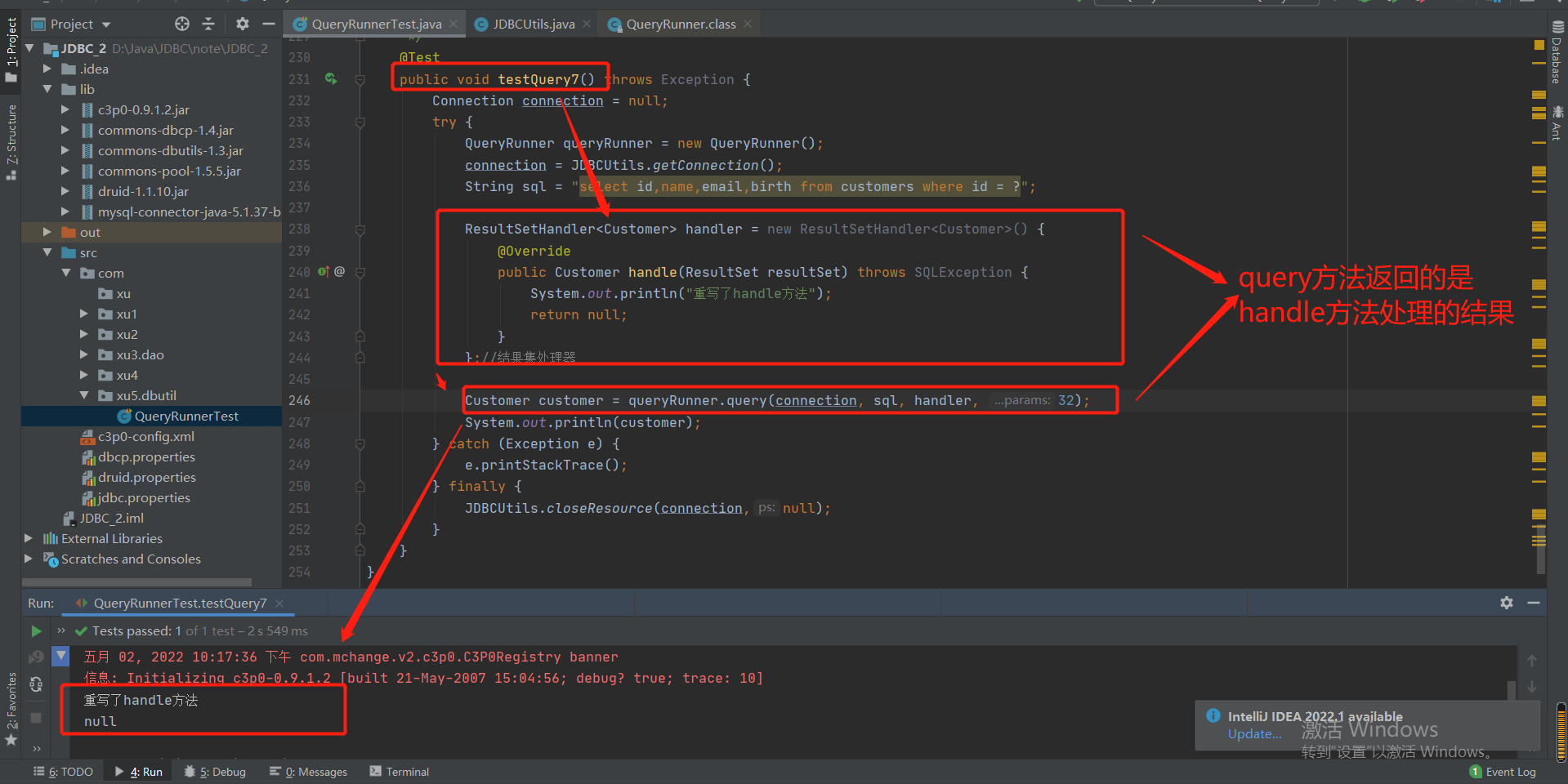1568x784 pixels.
Task: Open the Terminal tool window
Action: point(400,772)
